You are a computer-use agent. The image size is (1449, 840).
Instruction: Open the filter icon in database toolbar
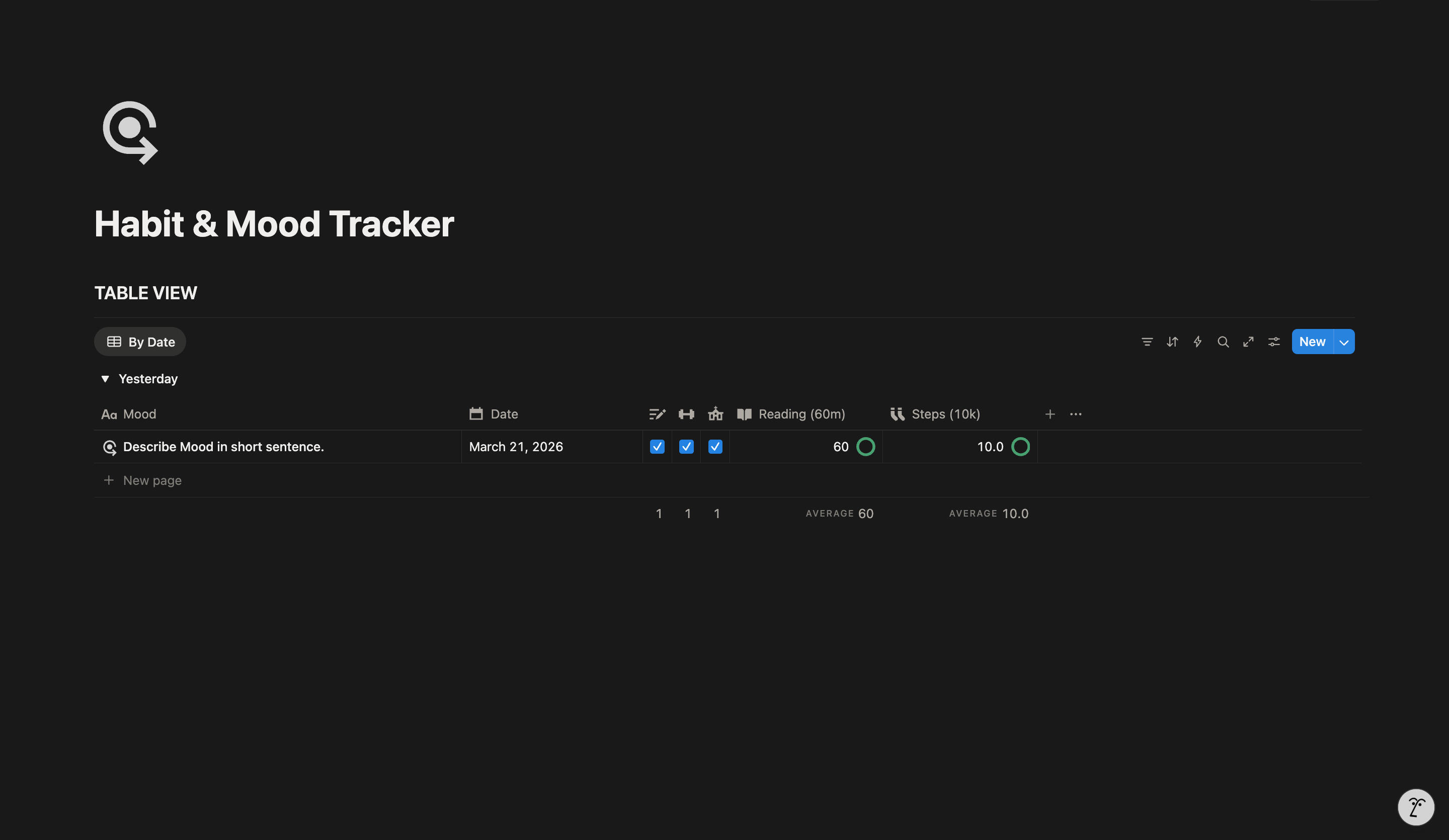1147,342
